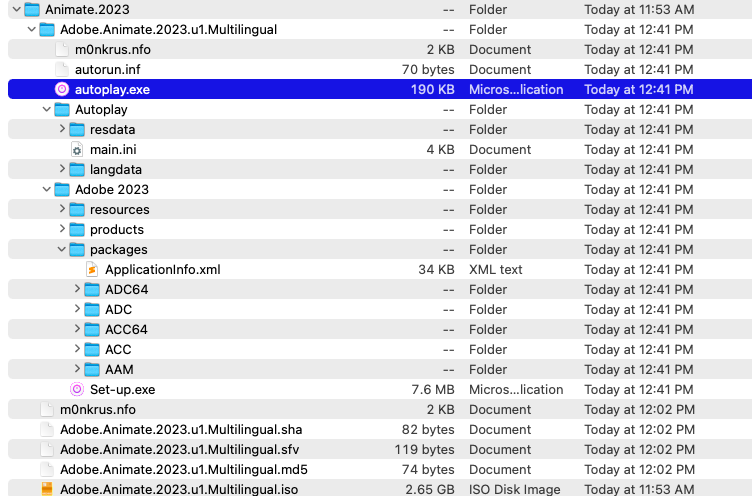Select Adobe.Animate.2023.u1.Multilingual.sha file name
This screenshot has width=752, height=496.
coord(181,429)
